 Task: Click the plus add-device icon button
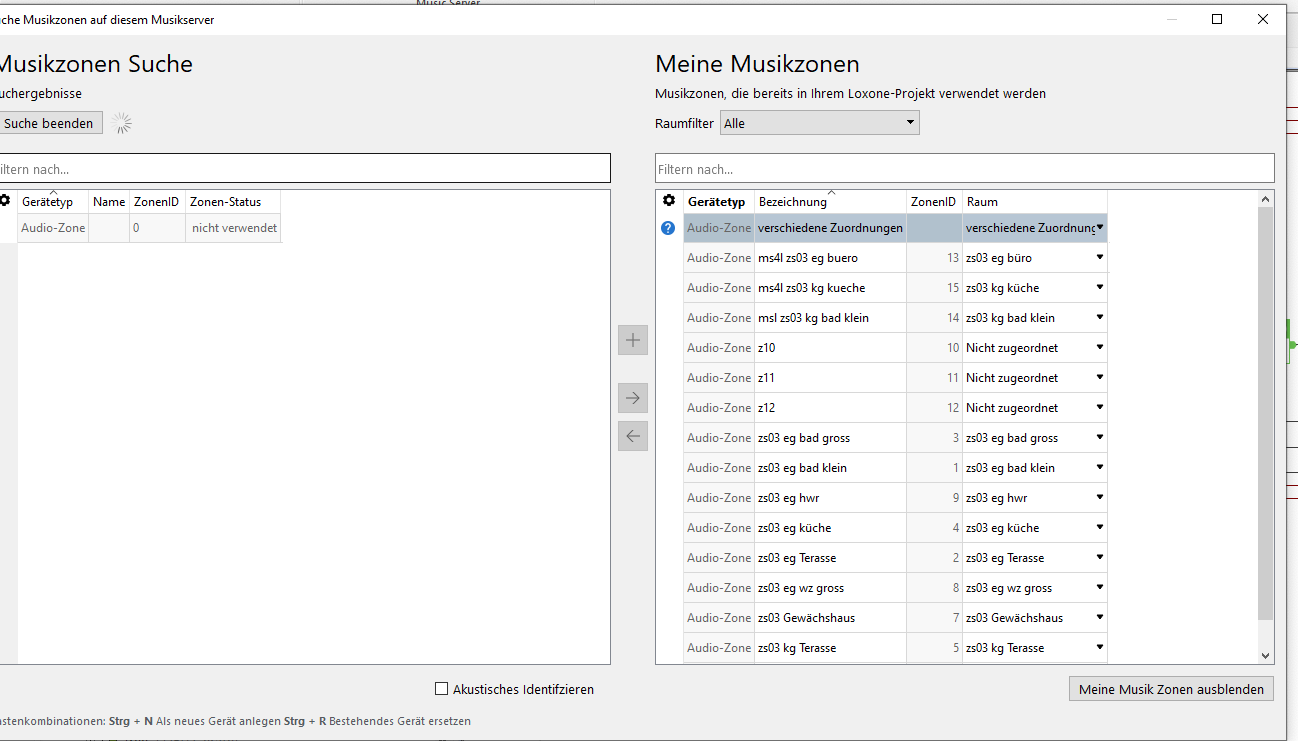click(x=633, y=340)
